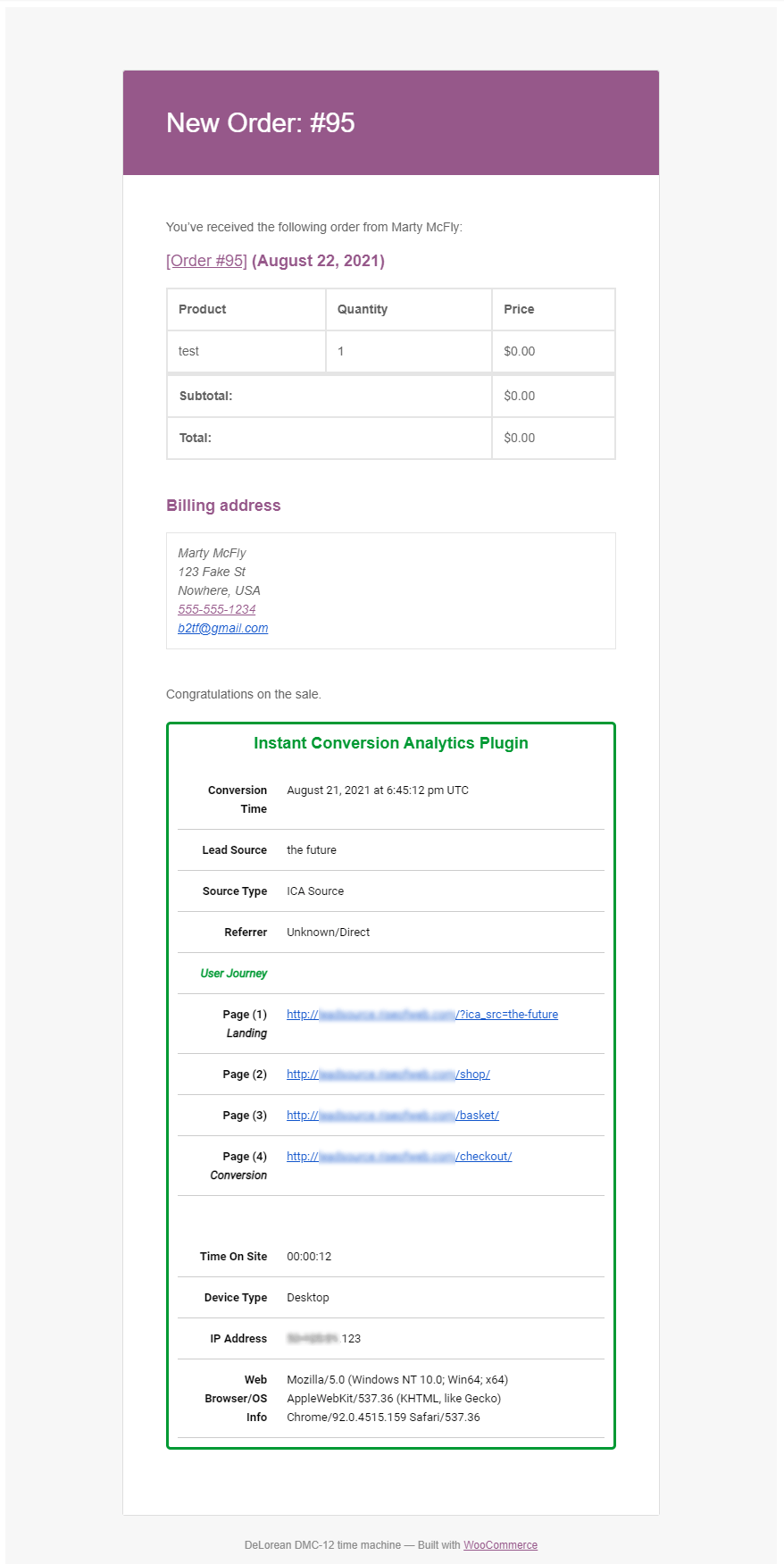Image resolution: width=784 pixels, height=1564 pixels.
Task: Click the Billing address heading
Action: (223, 506)
